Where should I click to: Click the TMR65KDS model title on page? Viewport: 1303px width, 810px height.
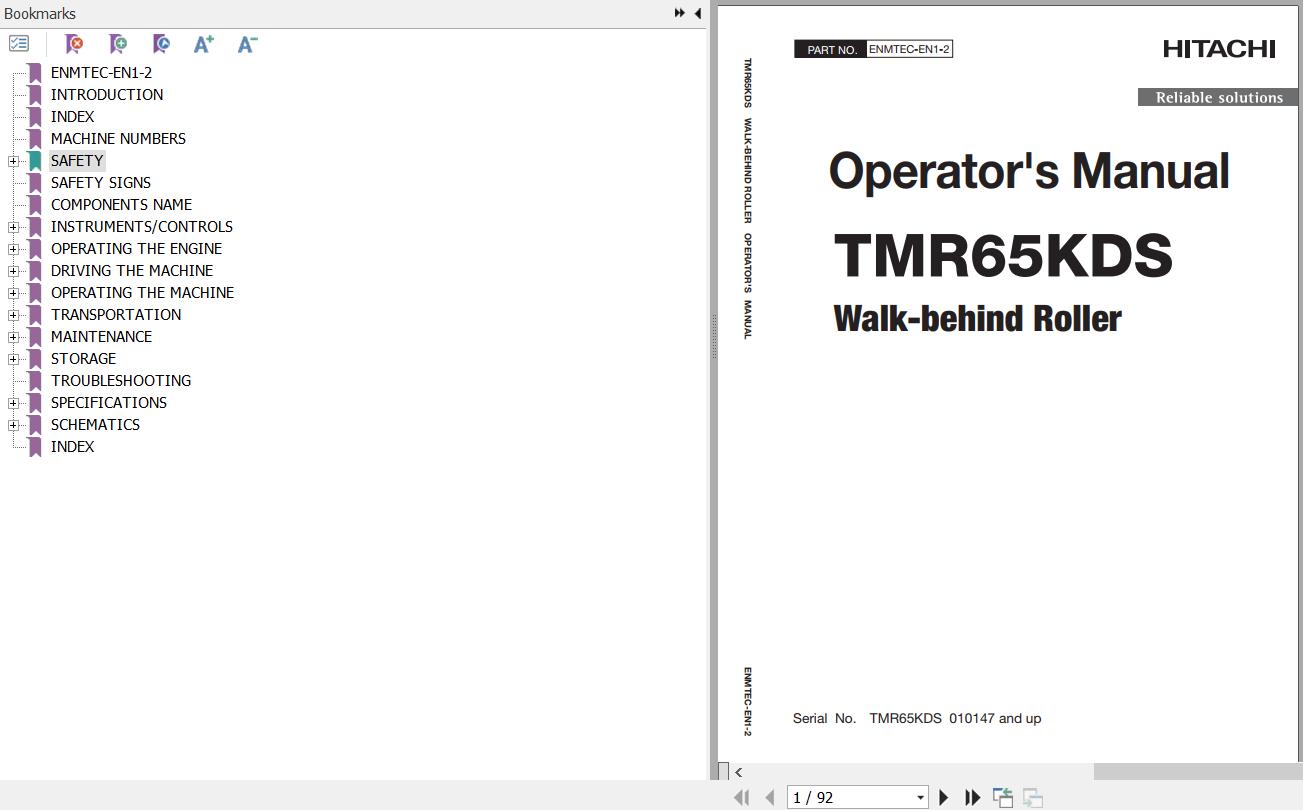1003,256
